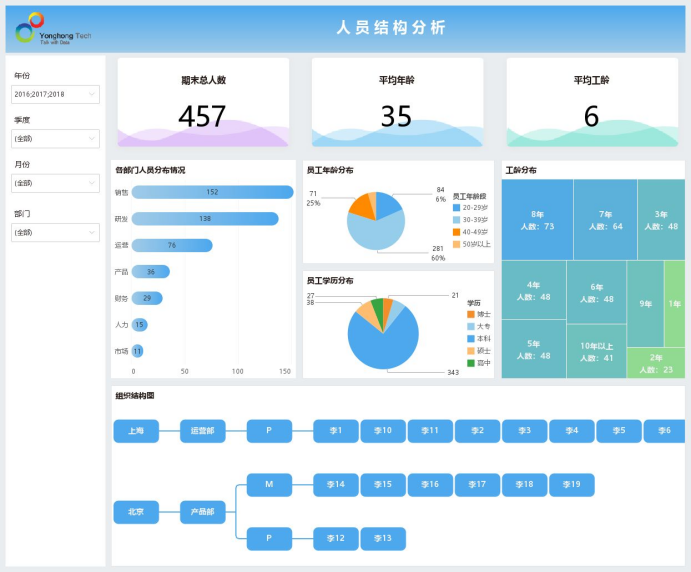Click the 高中 green legend swatch

pyautogui.click(x=471, y=362)
